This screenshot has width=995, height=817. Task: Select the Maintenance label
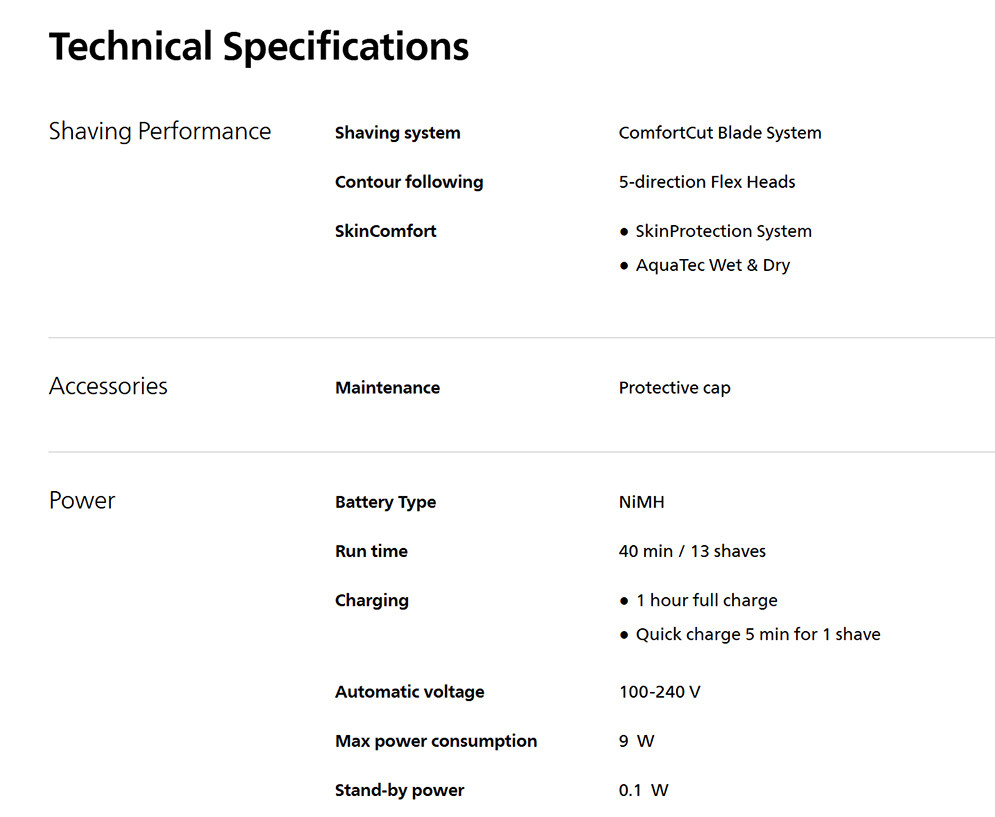click(387, 388)
